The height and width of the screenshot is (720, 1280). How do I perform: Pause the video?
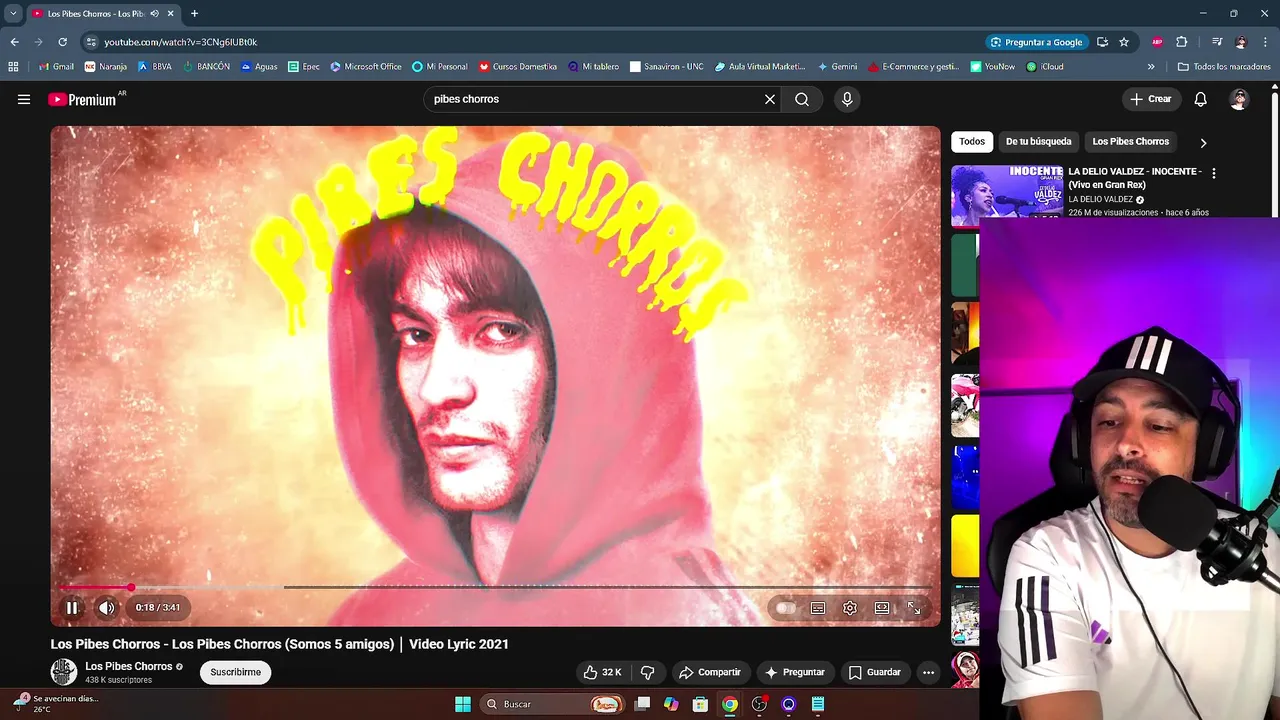(x=72, y=607)
